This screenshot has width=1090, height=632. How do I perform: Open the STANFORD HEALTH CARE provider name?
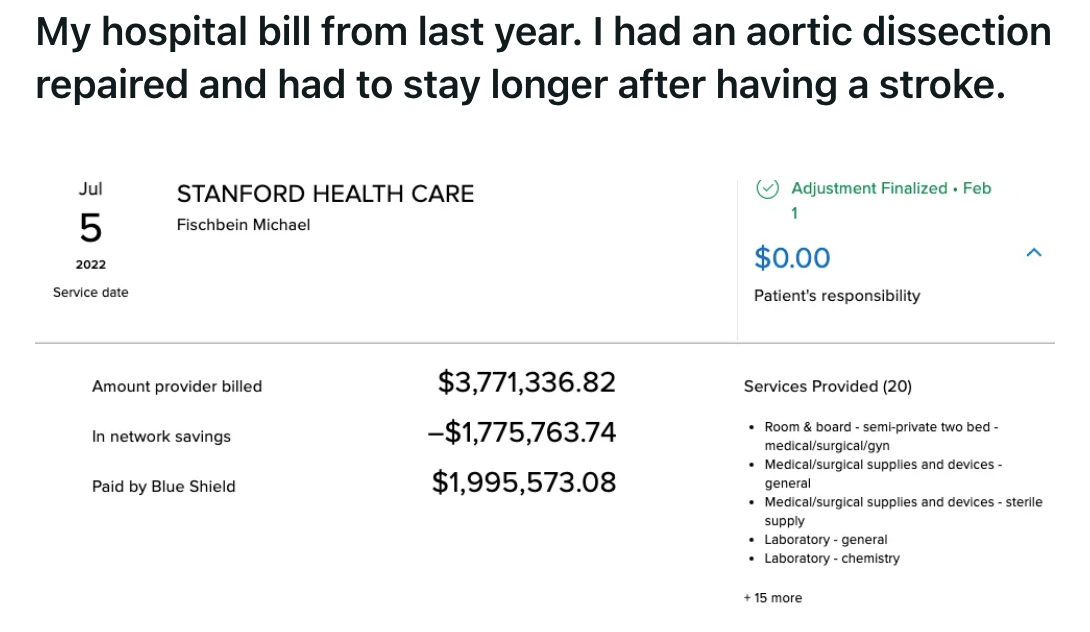click(325, 193)
